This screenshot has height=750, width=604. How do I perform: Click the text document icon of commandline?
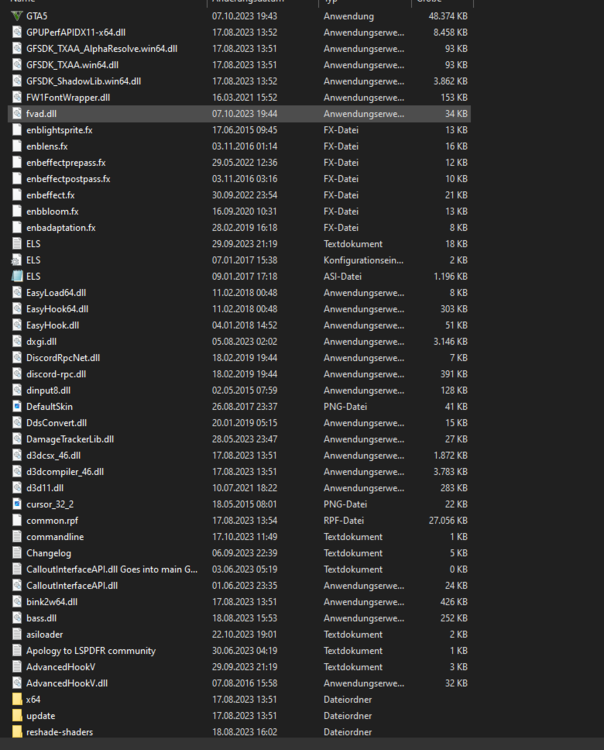coord(17,537)
